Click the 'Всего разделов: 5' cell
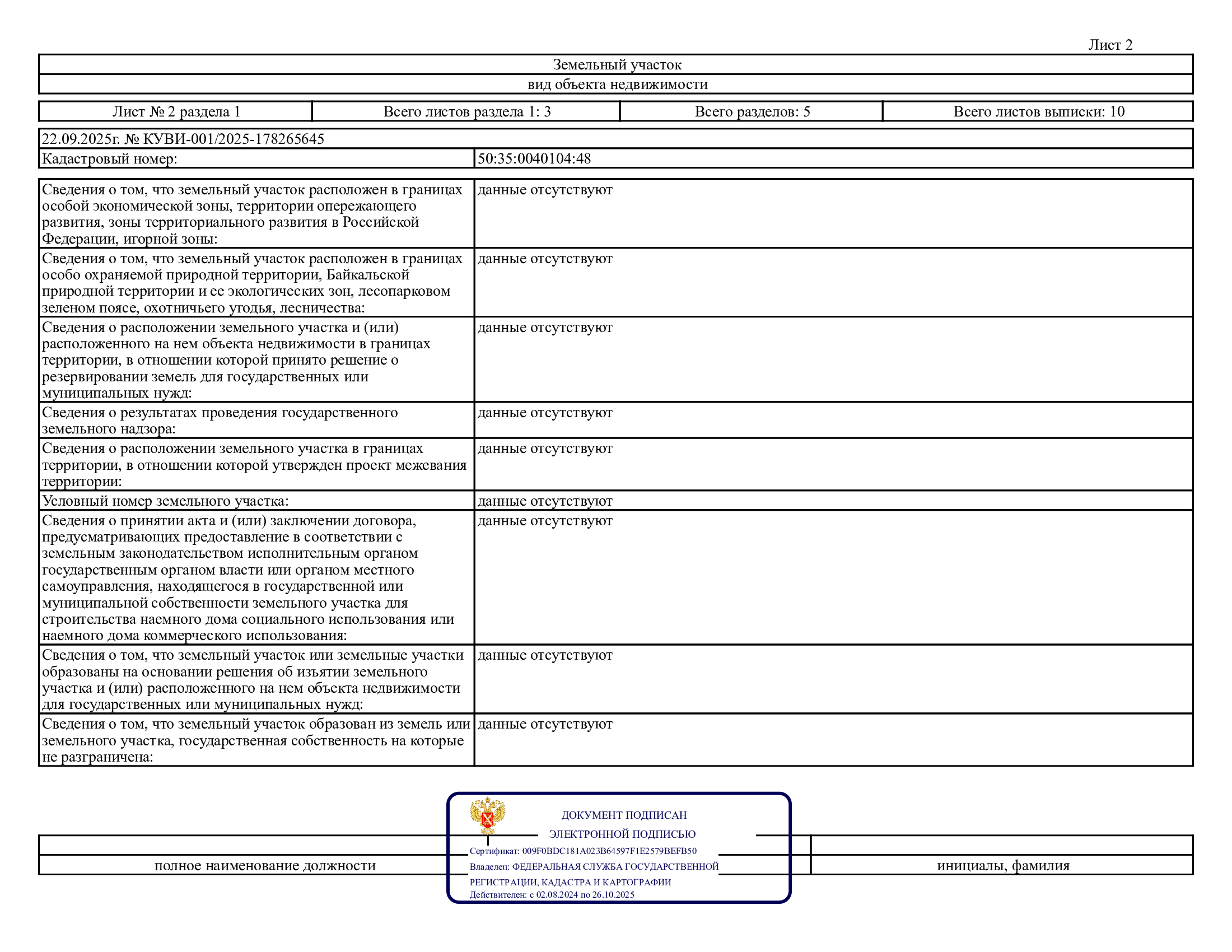Viewport: 1232px width, 952px height. coord(752,111)
